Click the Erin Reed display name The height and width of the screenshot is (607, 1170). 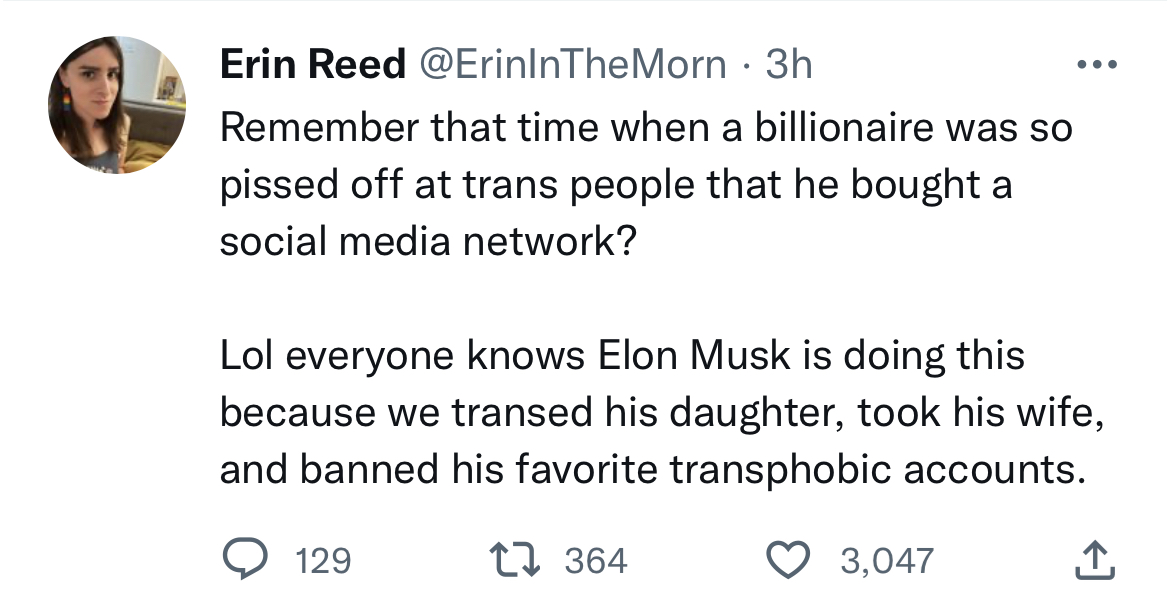[x=312, y=66]
